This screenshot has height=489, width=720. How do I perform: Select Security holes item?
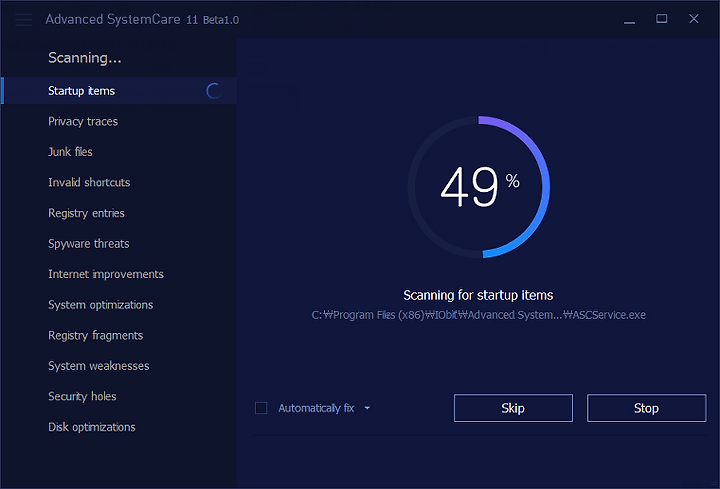tap(82, 396)
